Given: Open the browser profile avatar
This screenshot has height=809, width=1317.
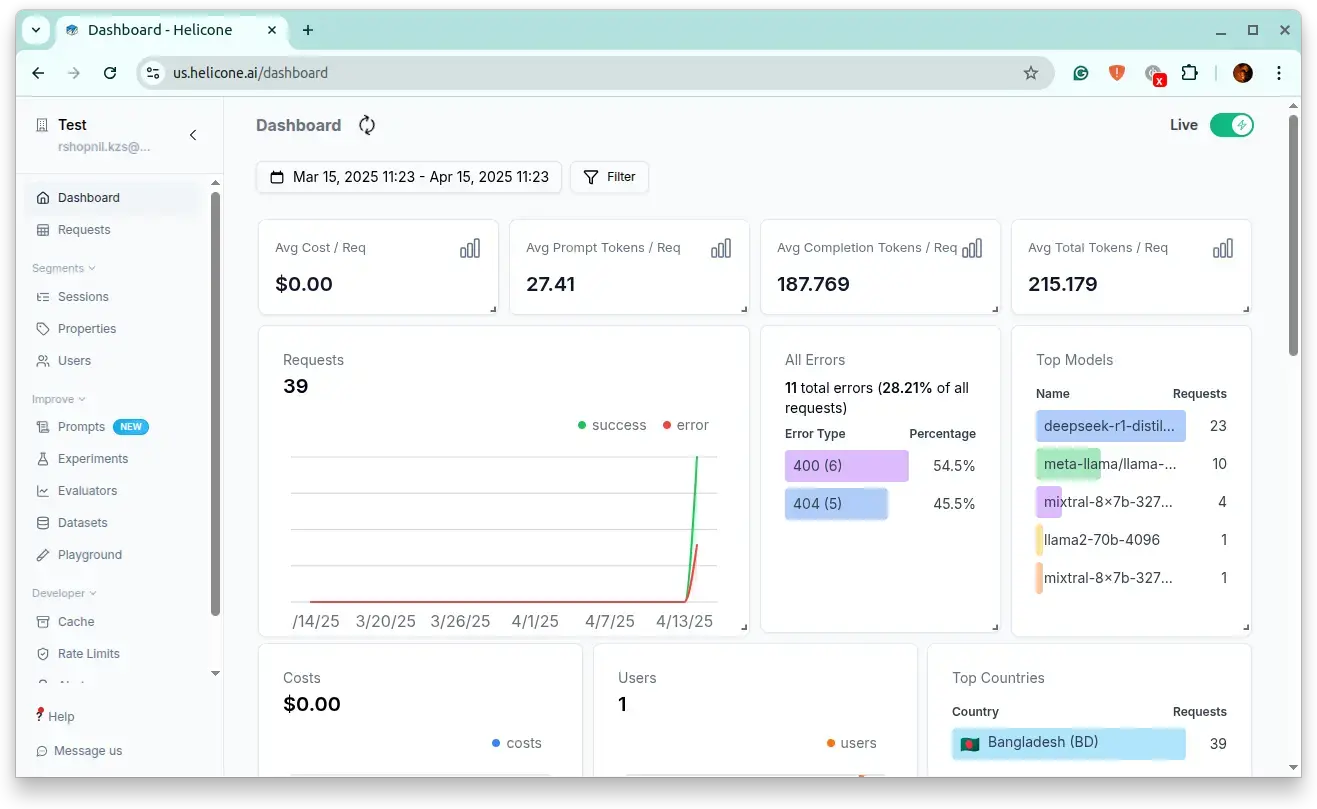Looking at the screenshot, I should (1243, 73).
